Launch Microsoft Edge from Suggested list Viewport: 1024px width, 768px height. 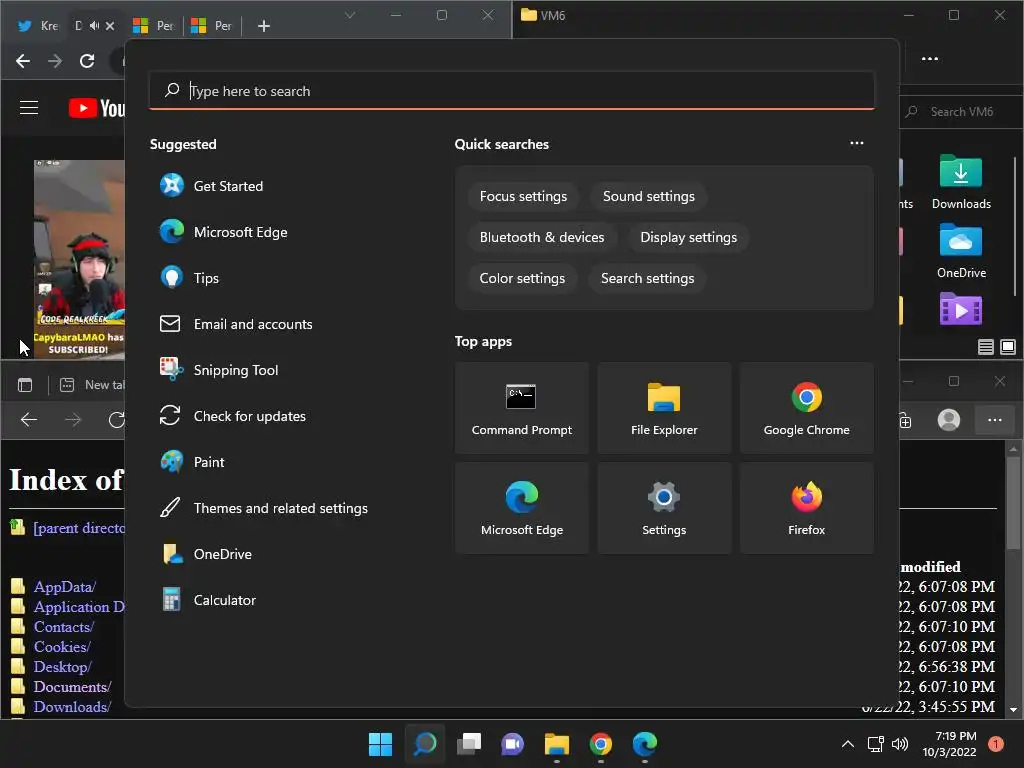tap(223, 232)
